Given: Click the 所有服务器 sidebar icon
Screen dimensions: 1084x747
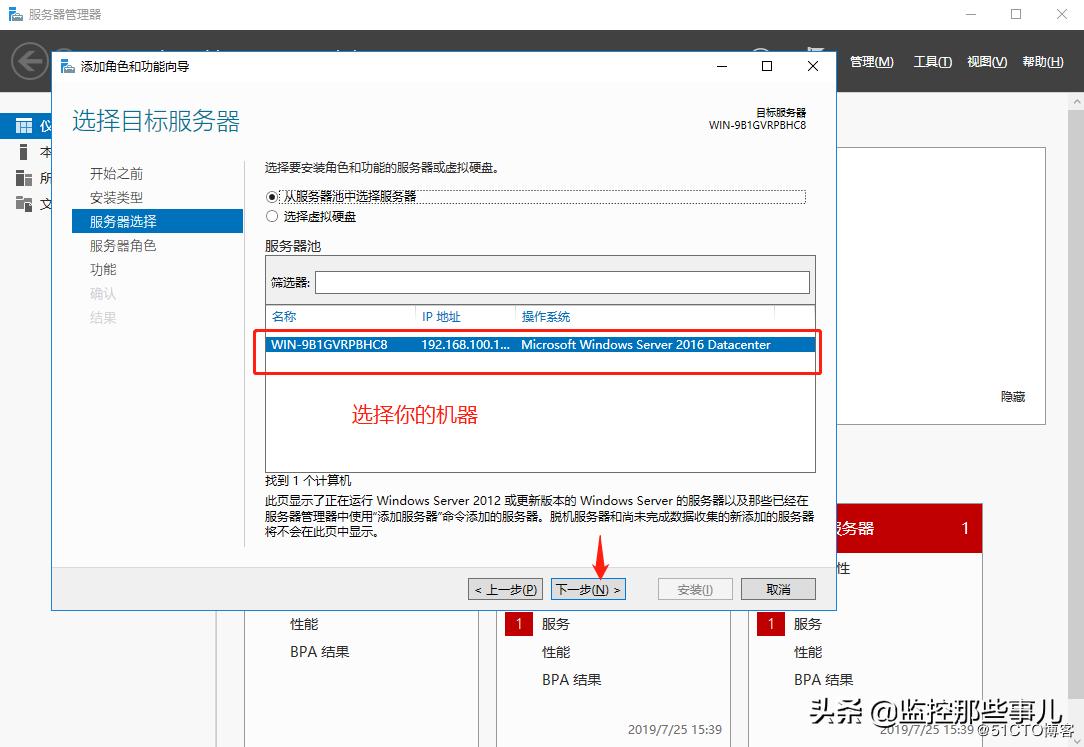Looking at the screenshot, I should [x=22, y=178].
